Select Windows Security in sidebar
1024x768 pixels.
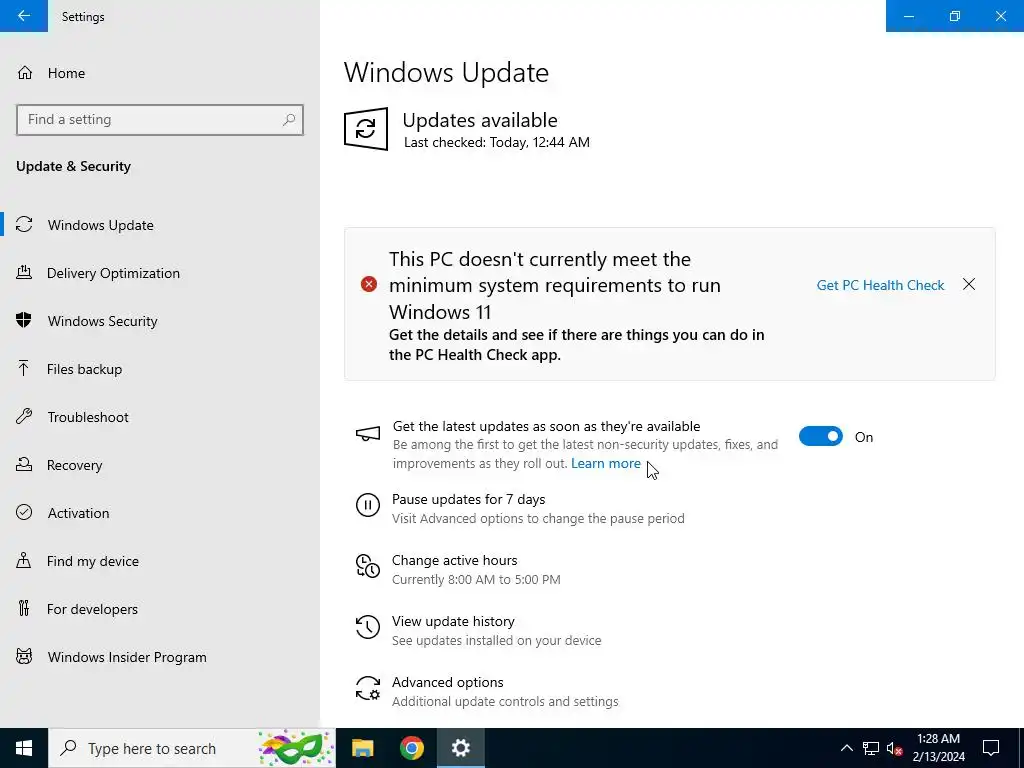(160, 321)
